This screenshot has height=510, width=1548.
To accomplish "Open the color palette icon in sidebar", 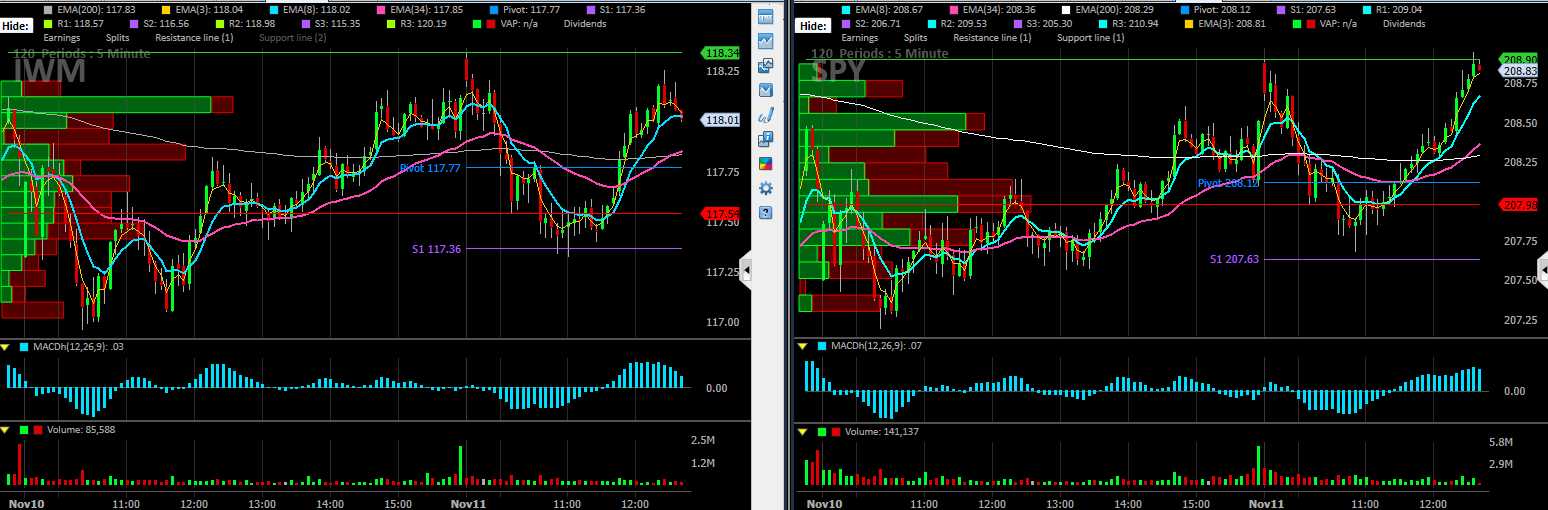I will 766,164.
